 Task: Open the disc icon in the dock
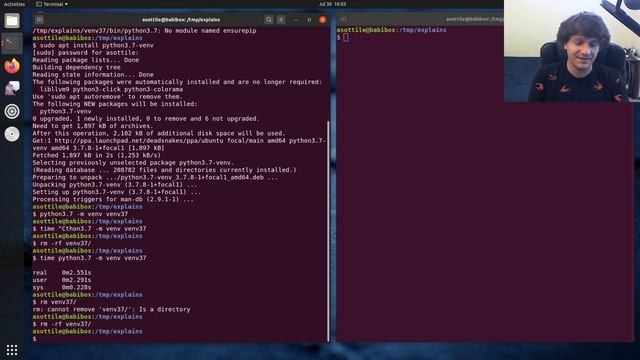click(12, 134)
